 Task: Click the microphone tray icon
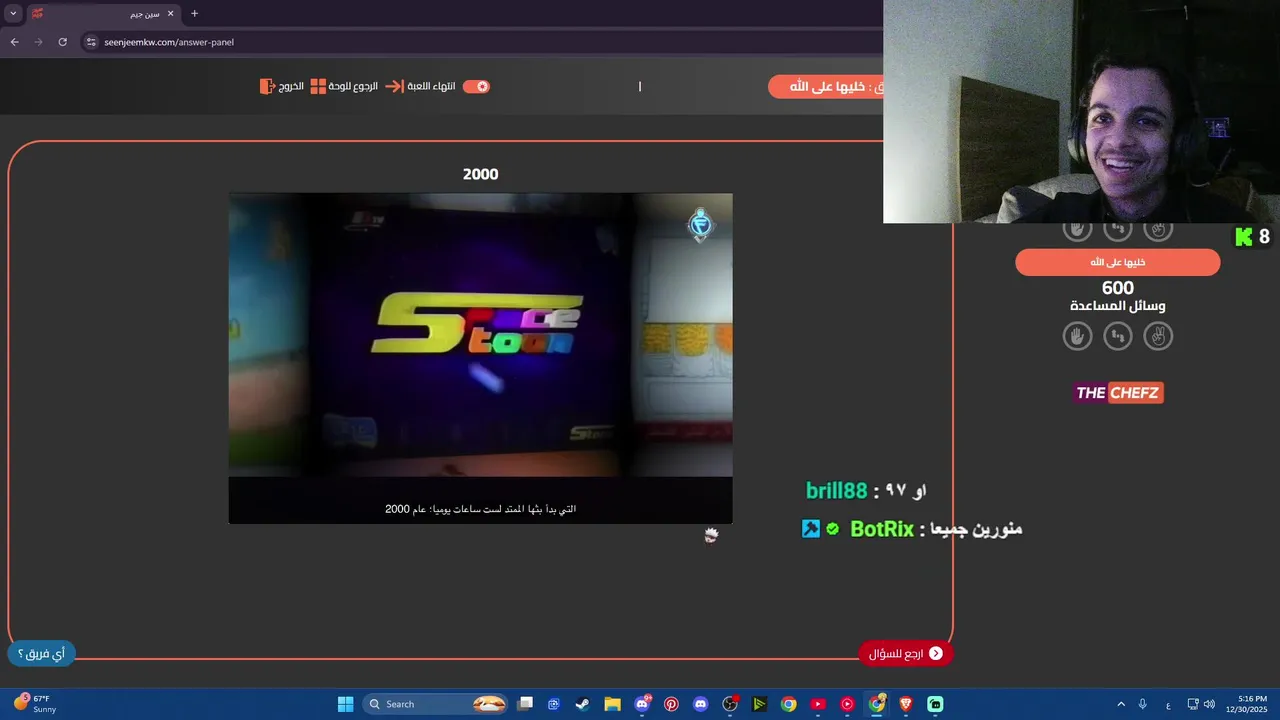coord(1143,704)
